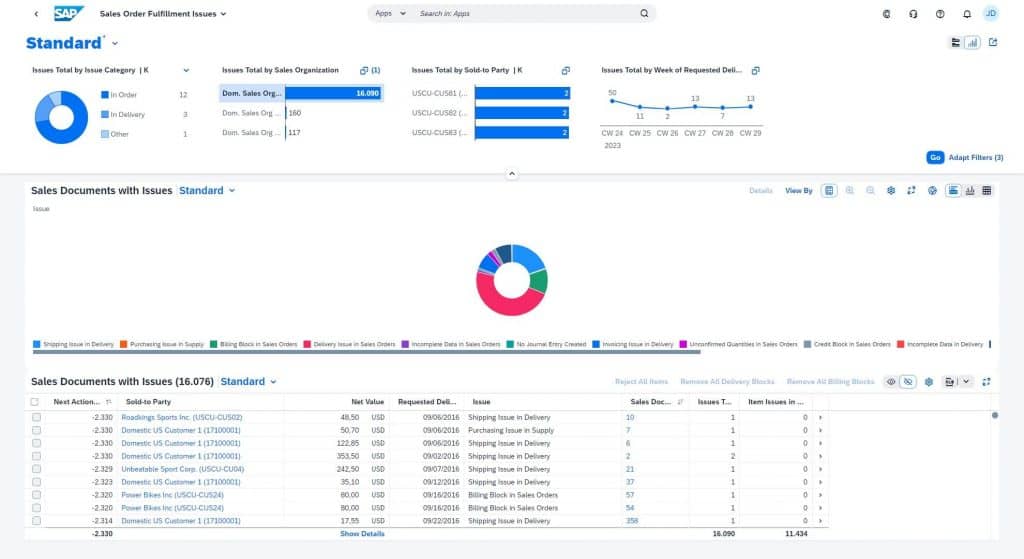Viewport: 1024px width, 559px height.
Task: Open value help for Week of Requested Delivery
Action: coord(755,70)
